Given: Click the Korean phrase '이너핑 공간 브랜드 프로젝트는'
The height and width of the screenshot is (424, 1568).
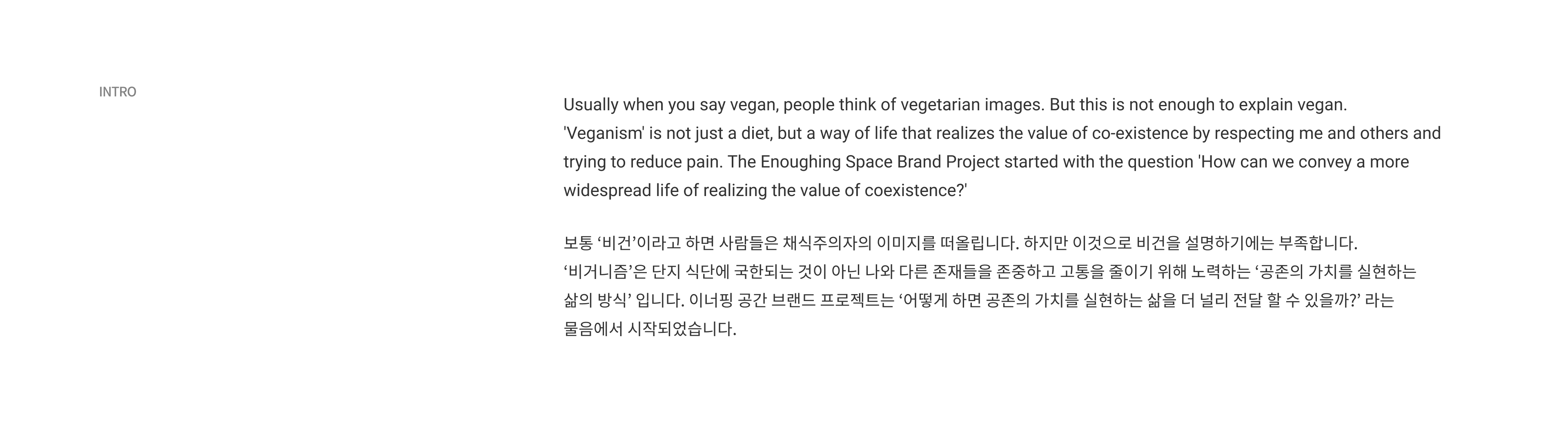Looking at the screenshot, I should [792, 300].
